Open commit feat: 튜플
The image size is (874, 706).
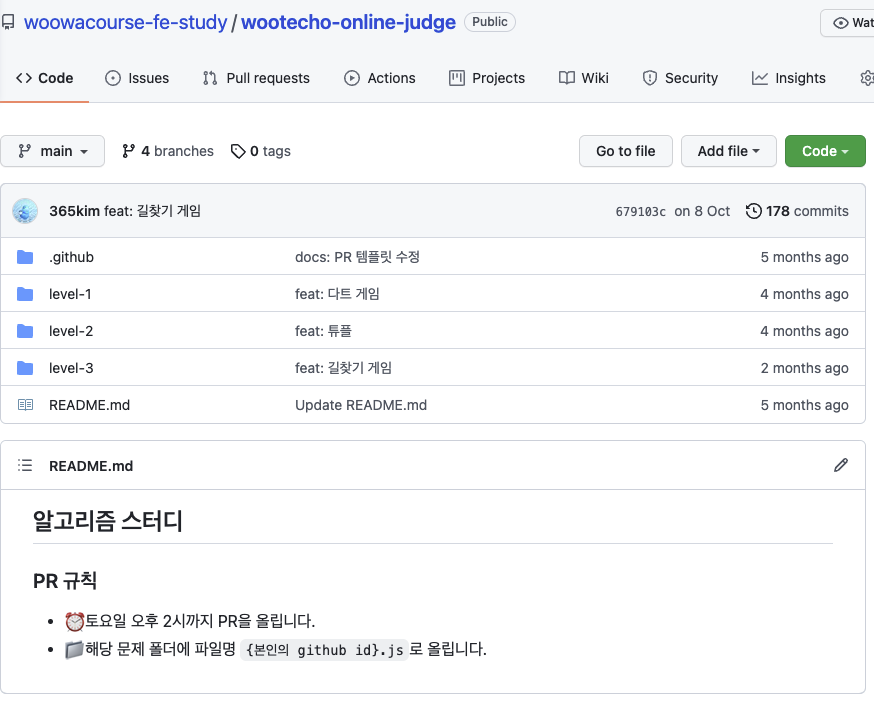click(x=323, y=331)
